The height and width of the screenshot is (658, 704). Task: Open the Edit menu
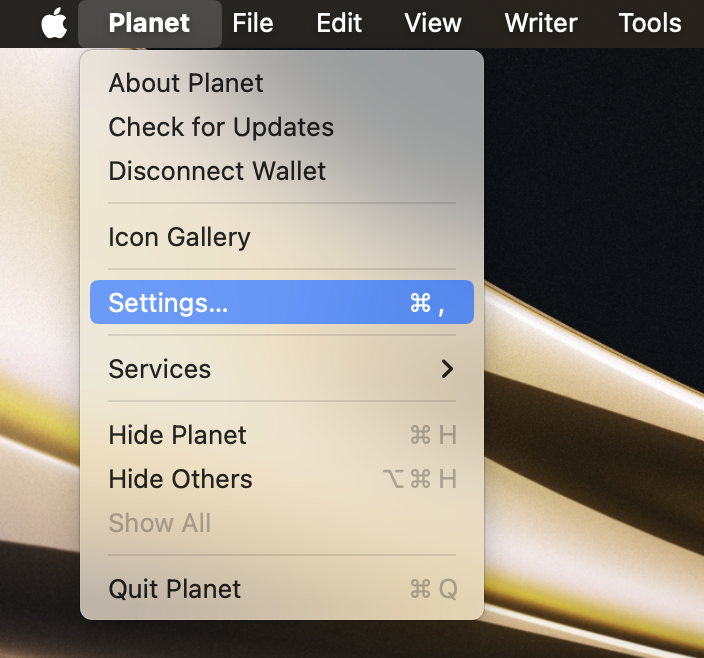[x=339, y=23]
